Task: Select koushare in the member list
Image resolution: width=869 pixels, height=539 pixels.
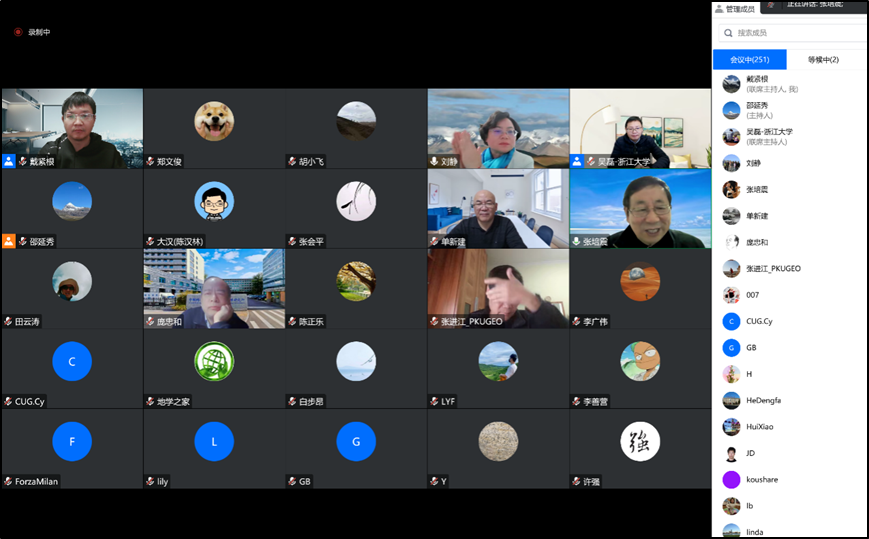Action: (761, 479)
